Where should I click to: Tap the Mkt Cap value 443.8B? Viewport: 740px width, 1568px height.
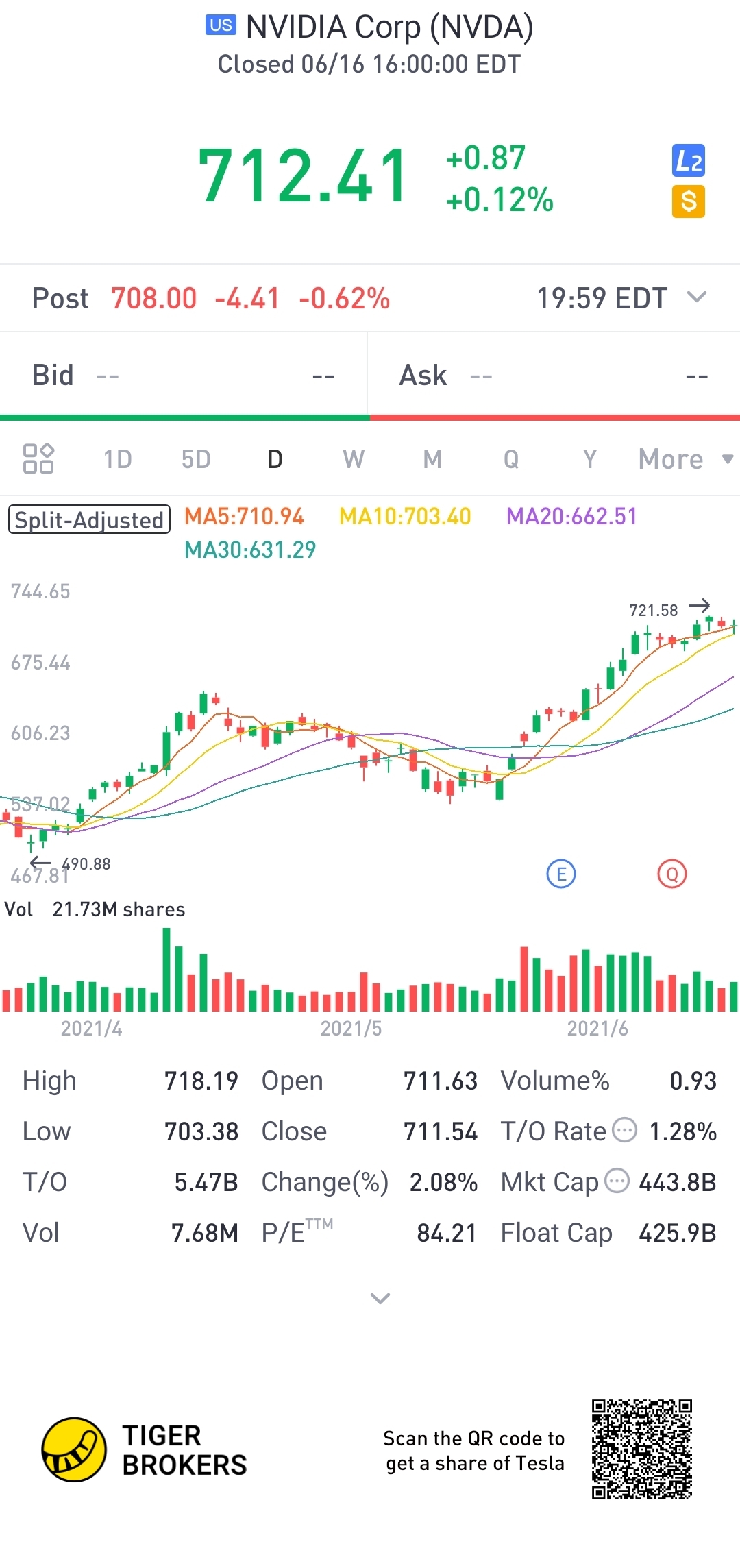(678, 1182)
